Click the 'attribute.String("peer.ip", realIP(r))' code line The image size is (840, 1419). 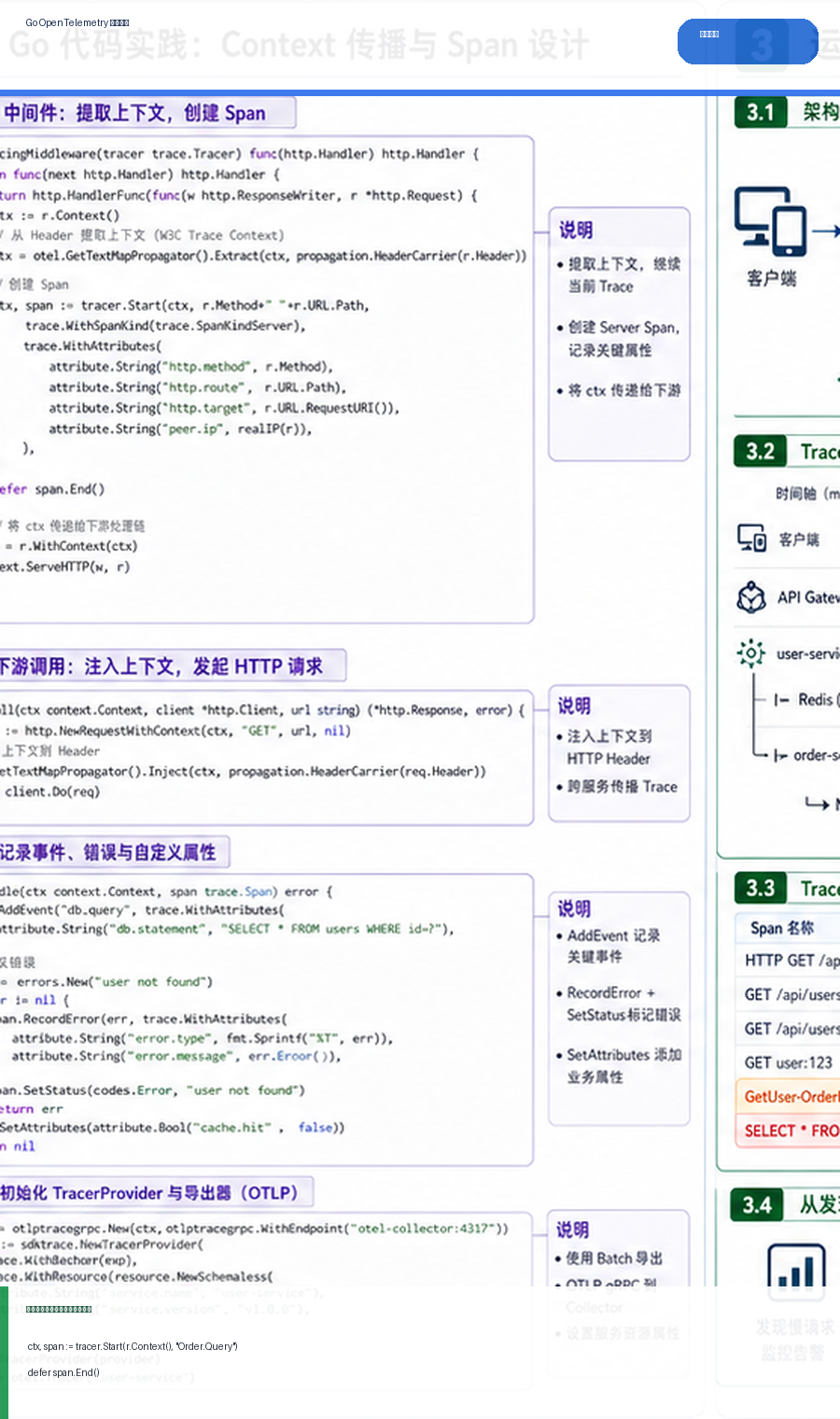tap(180, 429)
